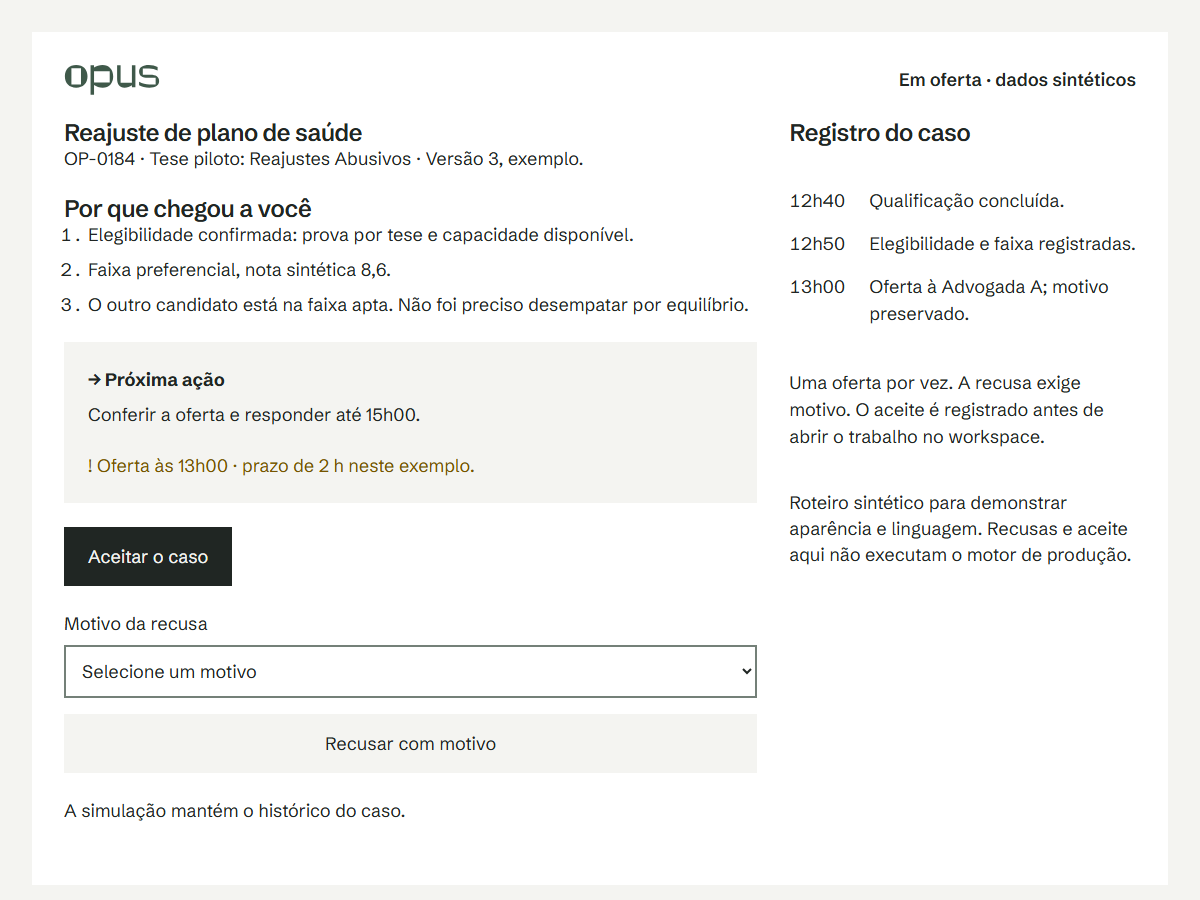The image size is (1200, 900).
Task: Click 'A simulação mantém o histórico do caso'
Action: click(x=235, y=811)
